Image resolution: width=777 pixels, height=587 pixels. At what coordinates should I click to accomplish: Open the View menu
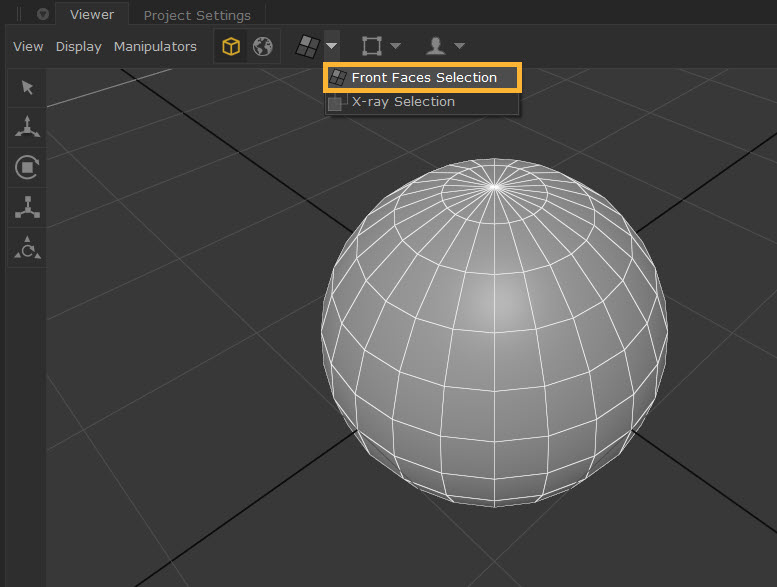tap(28, 47)
